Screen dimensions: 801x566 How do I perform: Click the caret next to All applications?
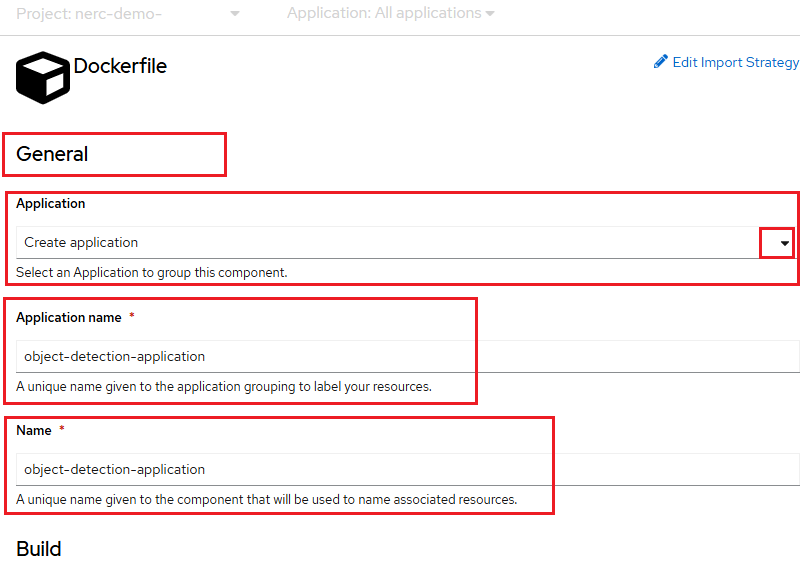[490, 14]
